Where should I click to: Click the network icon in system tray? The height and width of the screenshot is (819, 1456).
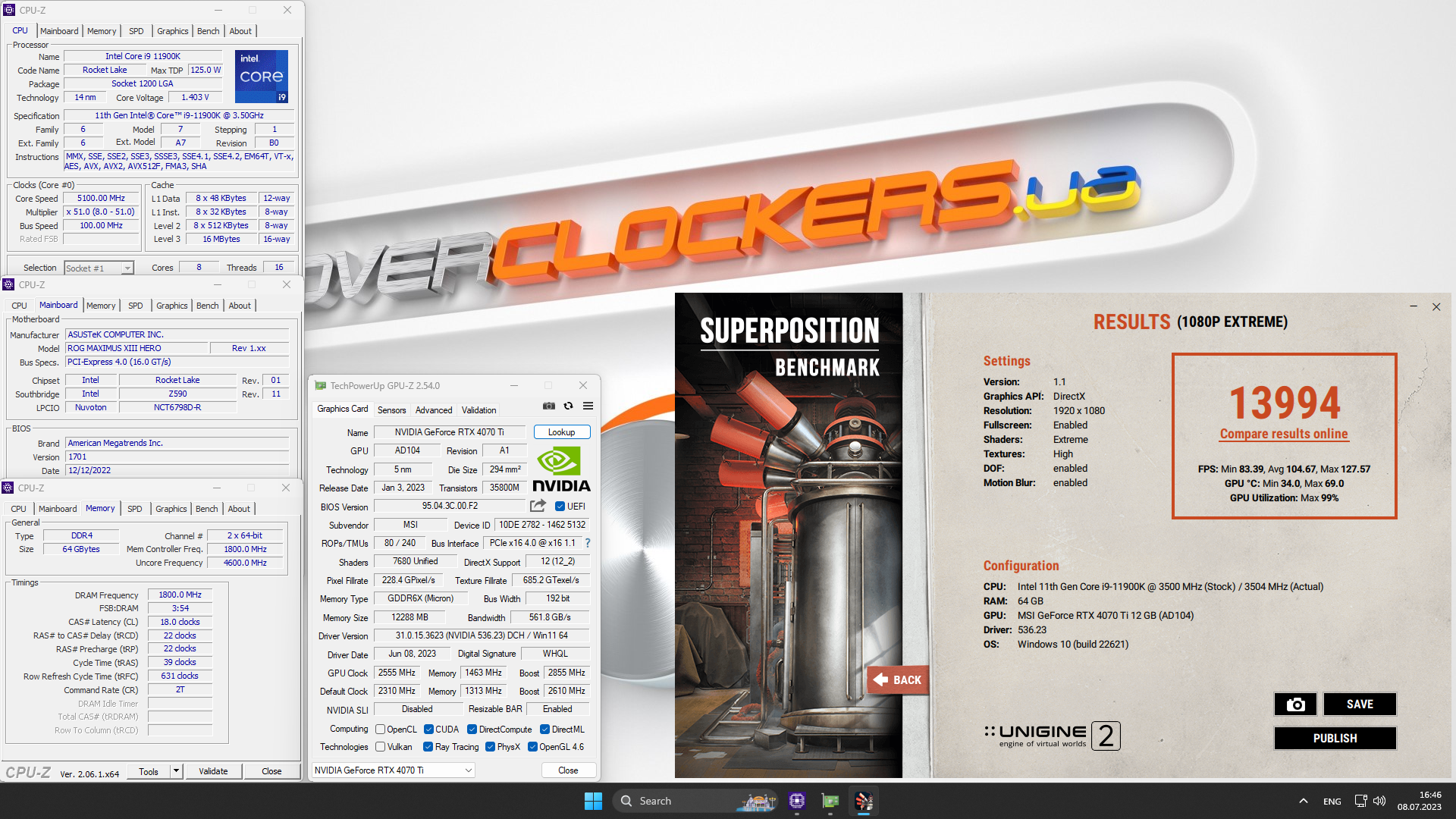pos(1360,801)
